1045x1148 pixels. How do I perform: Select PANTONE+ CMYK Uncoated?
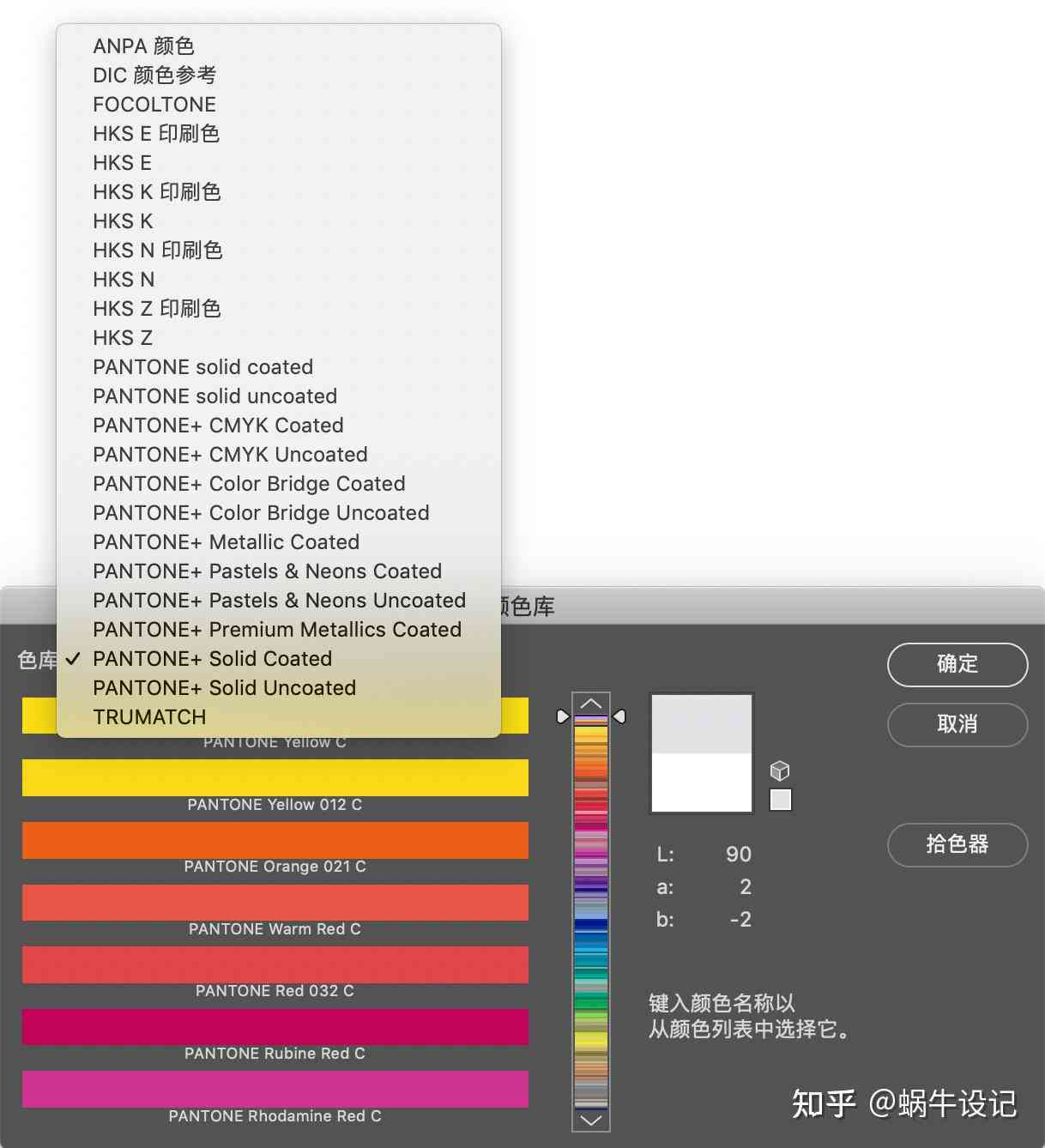(279, 454)
